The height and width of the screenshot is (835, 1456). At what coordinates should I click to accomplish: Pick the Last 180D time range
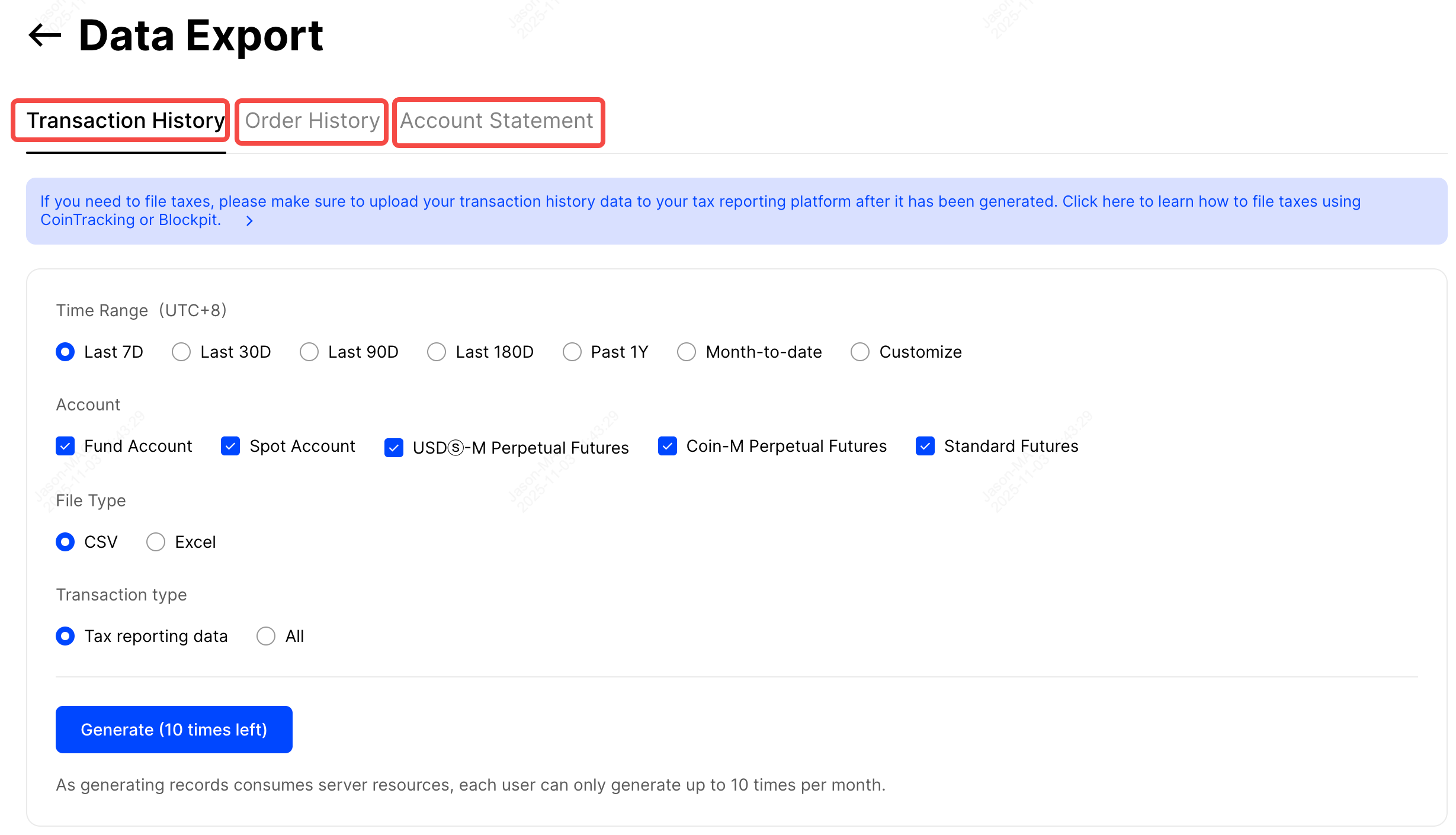click(x=437, y=352)
